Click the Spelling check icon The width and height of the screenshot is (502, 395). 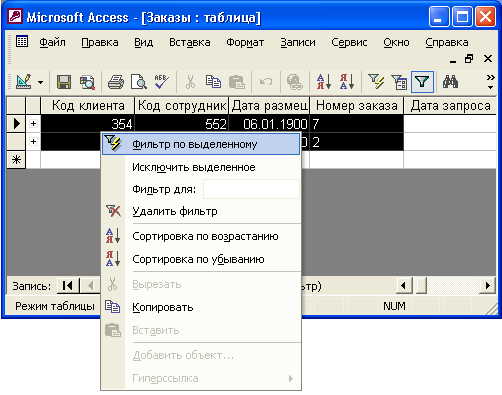(x=162, y=82)
